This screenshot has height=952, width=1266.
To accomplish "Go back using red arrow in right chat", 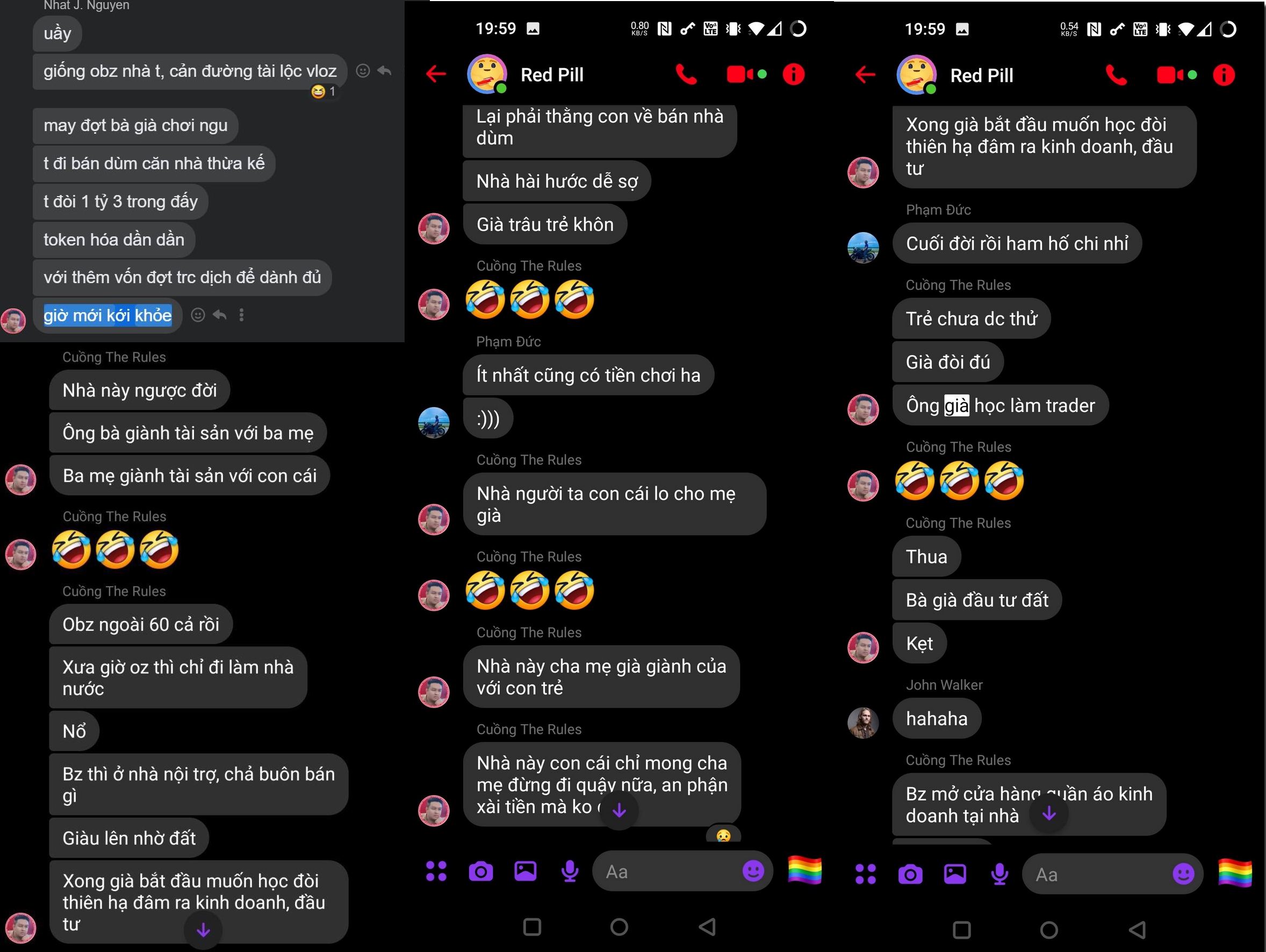I will [x=865, y=74].
